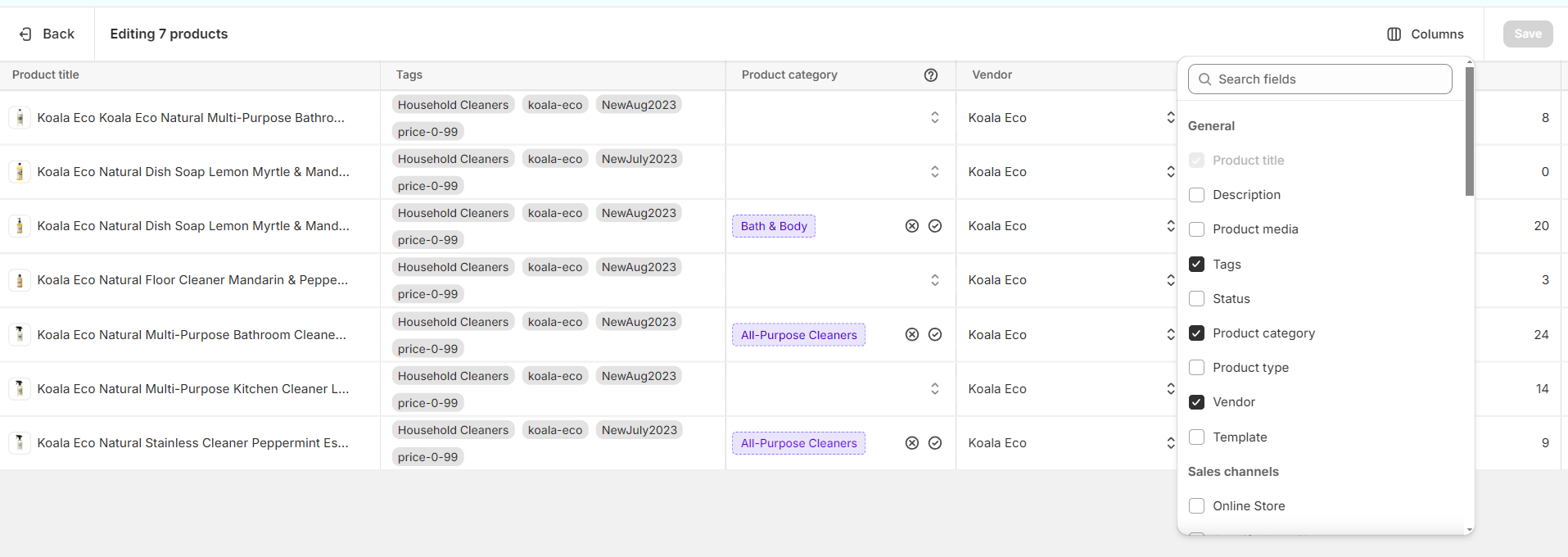Accept category suggestion for Stainless Cleaner row

click(935, 443)
